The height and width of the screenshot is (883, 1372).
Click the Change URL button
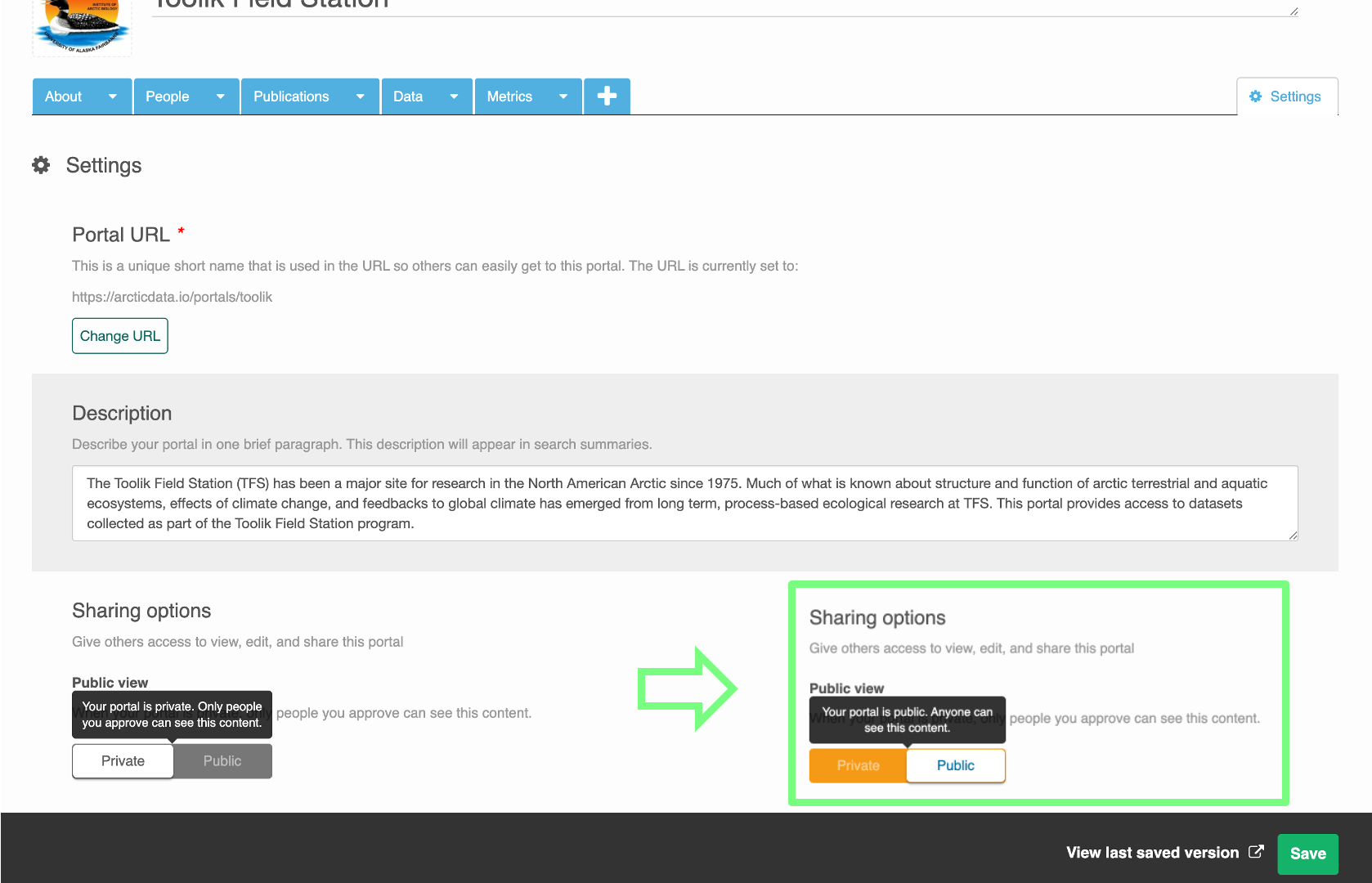[x=120, y=336]
